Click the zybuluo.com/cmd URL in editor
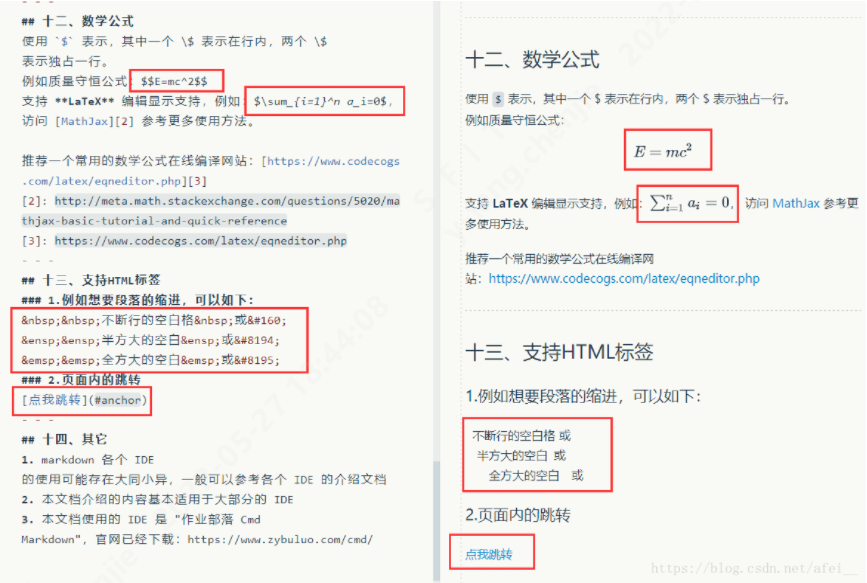The height and width of the screenshot is (583, 867). pyautogui.click(x=280, y=539)
